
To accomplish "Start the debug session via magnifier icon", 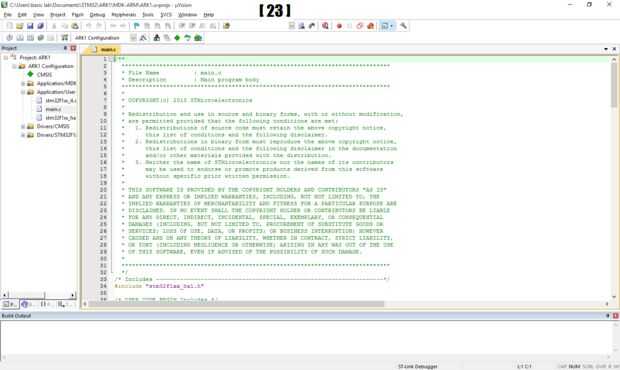I will 325,26.
